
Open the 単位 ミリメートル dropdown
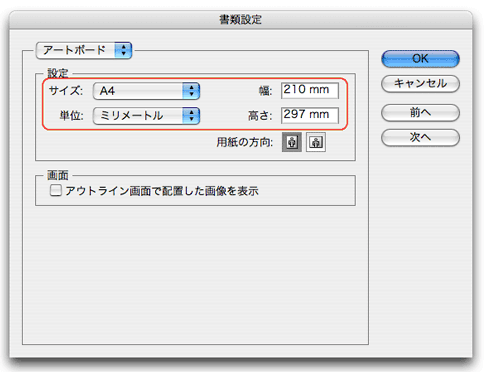[146, 116]
